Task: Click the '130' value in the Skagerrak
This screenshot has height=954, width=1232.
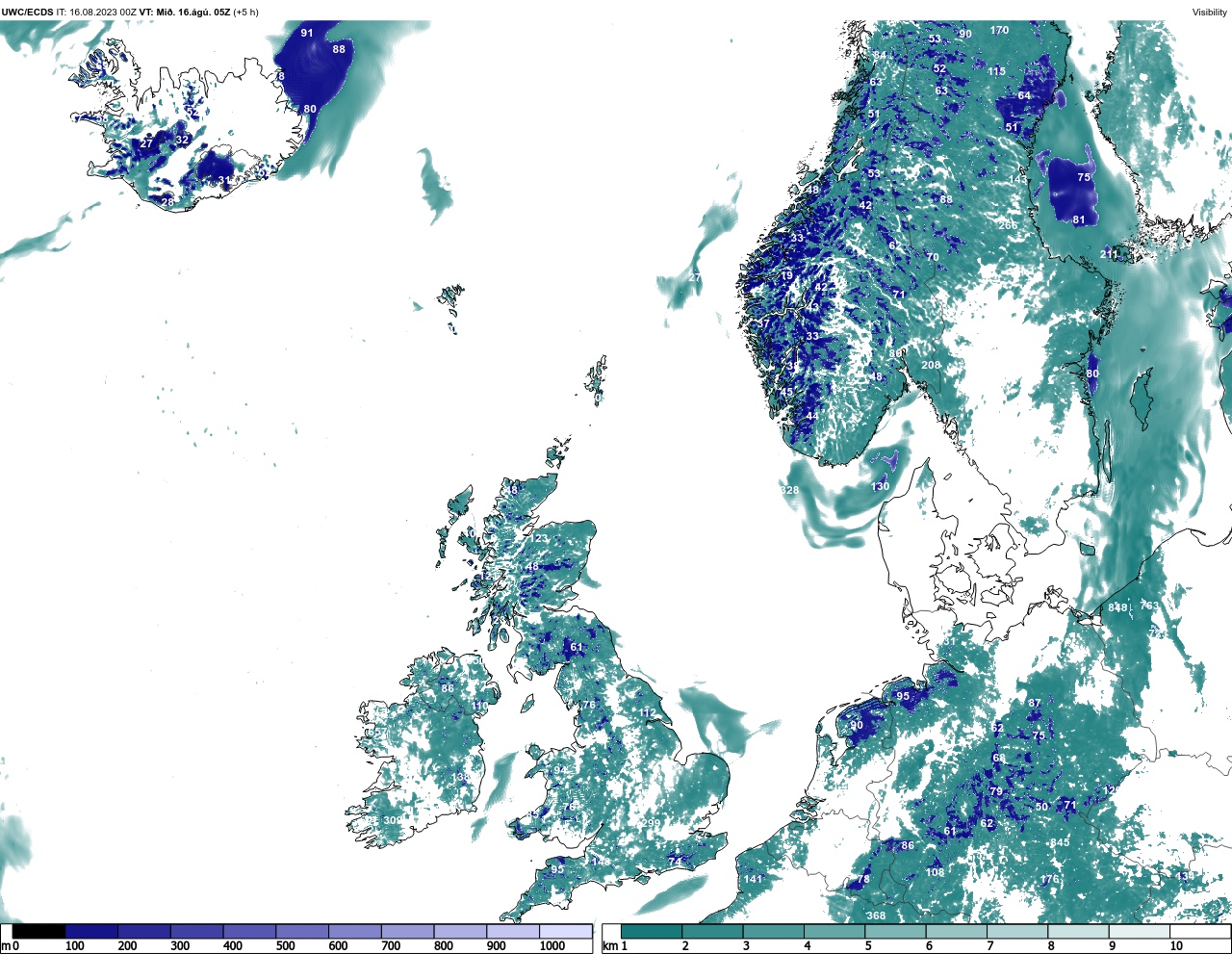Action: coord(881,487)
